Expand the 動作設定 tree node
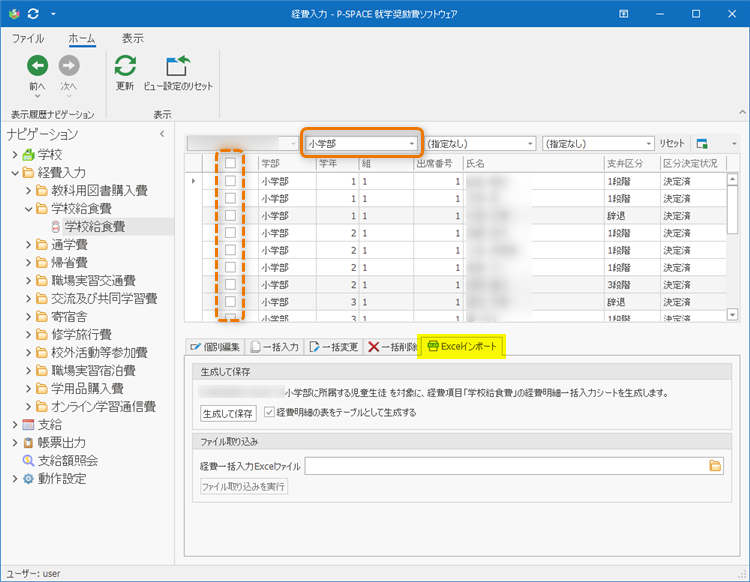Image resolution: width=750 pixels, height=582 pixels. pyautogui.click(x=15, y=478)
